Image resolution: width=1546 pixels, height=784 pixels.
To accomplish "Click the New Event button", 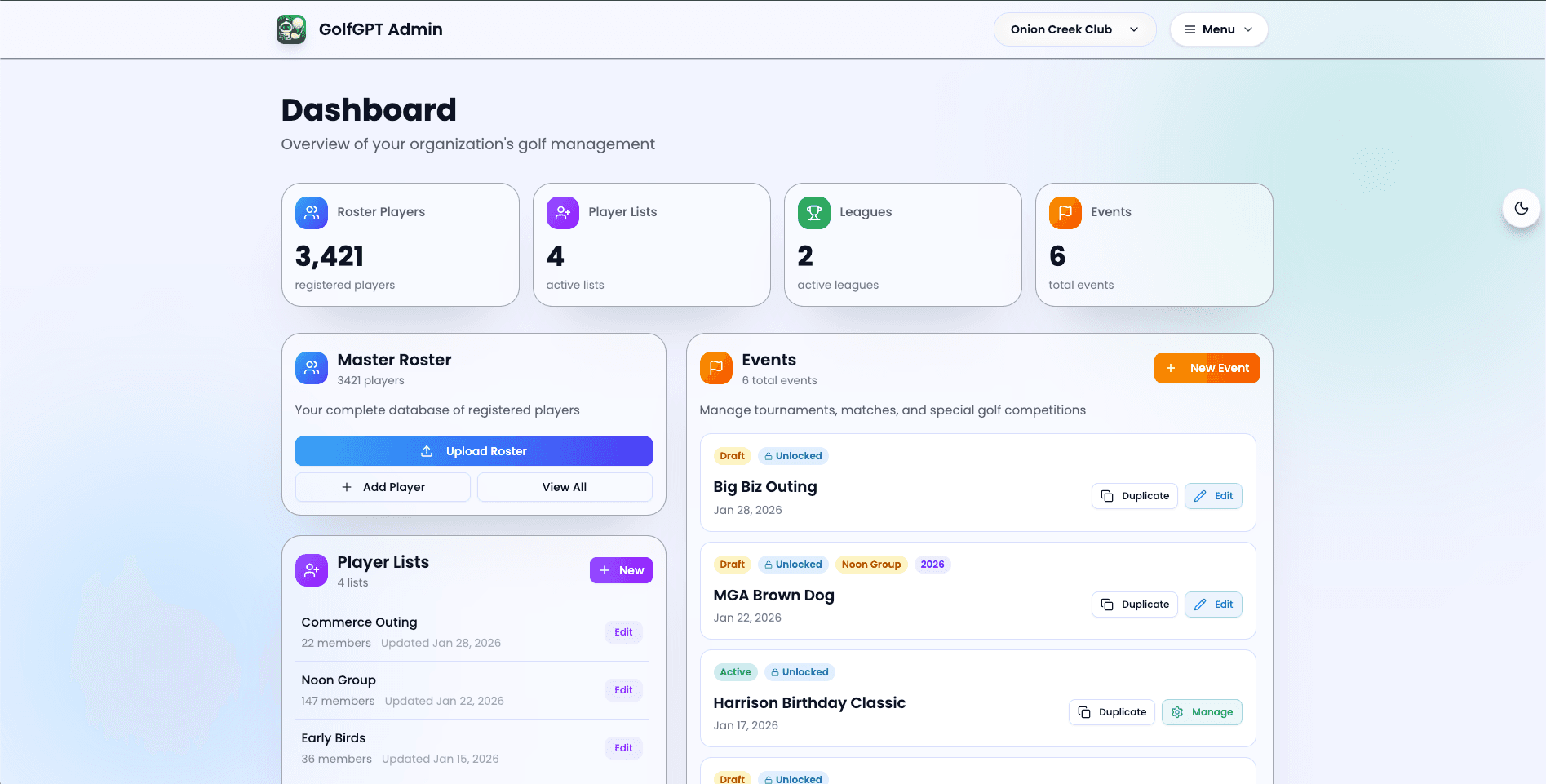I will (x=1206, y=367).
